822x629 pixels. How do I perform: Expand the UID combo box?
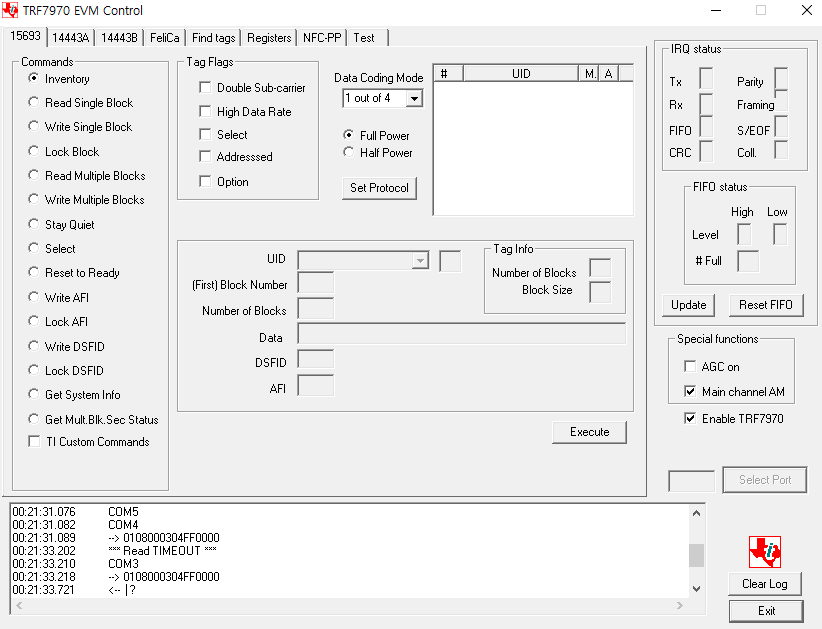tap(420, 261)
